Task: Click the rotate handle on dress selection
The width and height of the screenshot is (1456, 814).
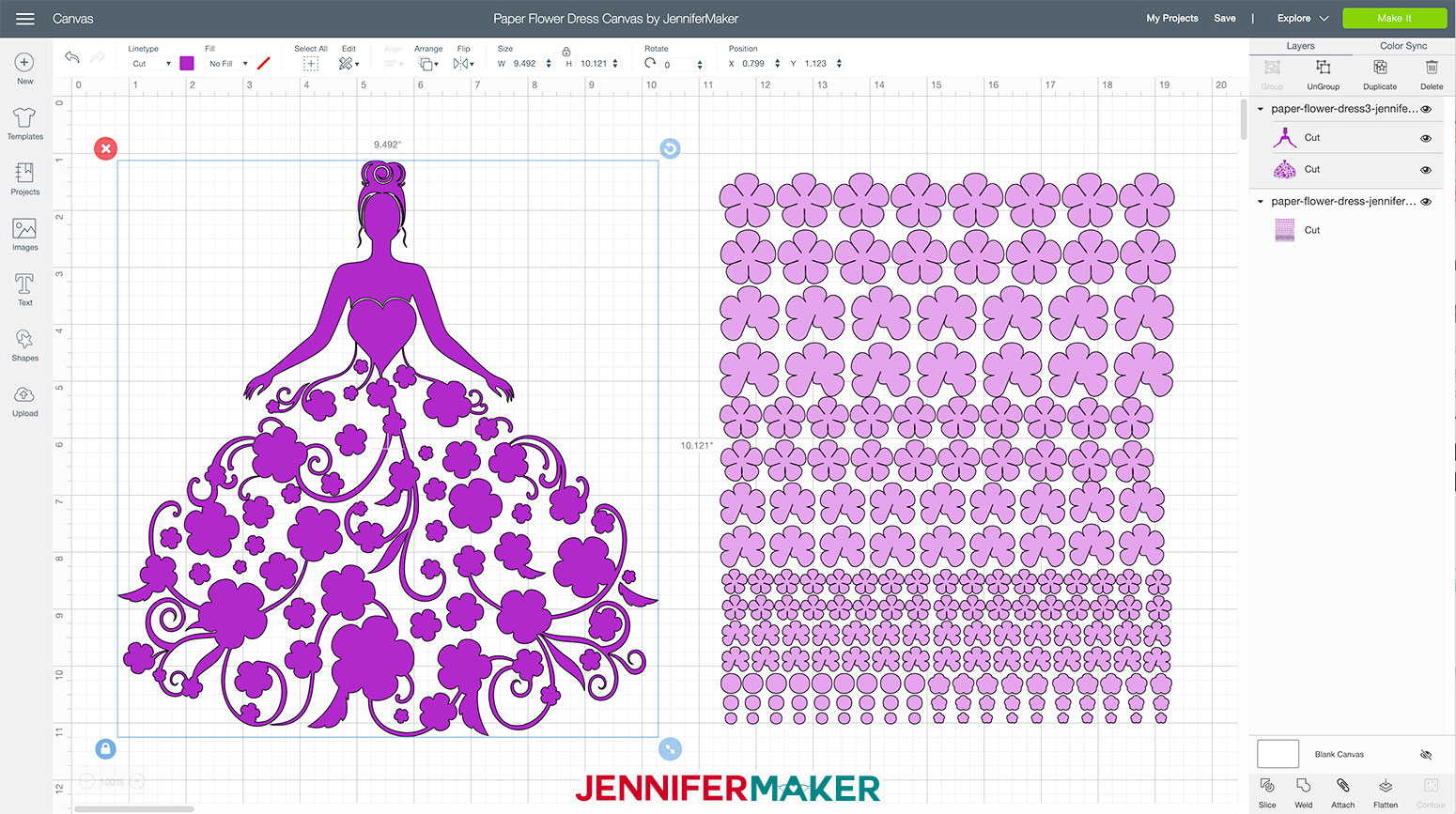Action: [x=670, y=148]
